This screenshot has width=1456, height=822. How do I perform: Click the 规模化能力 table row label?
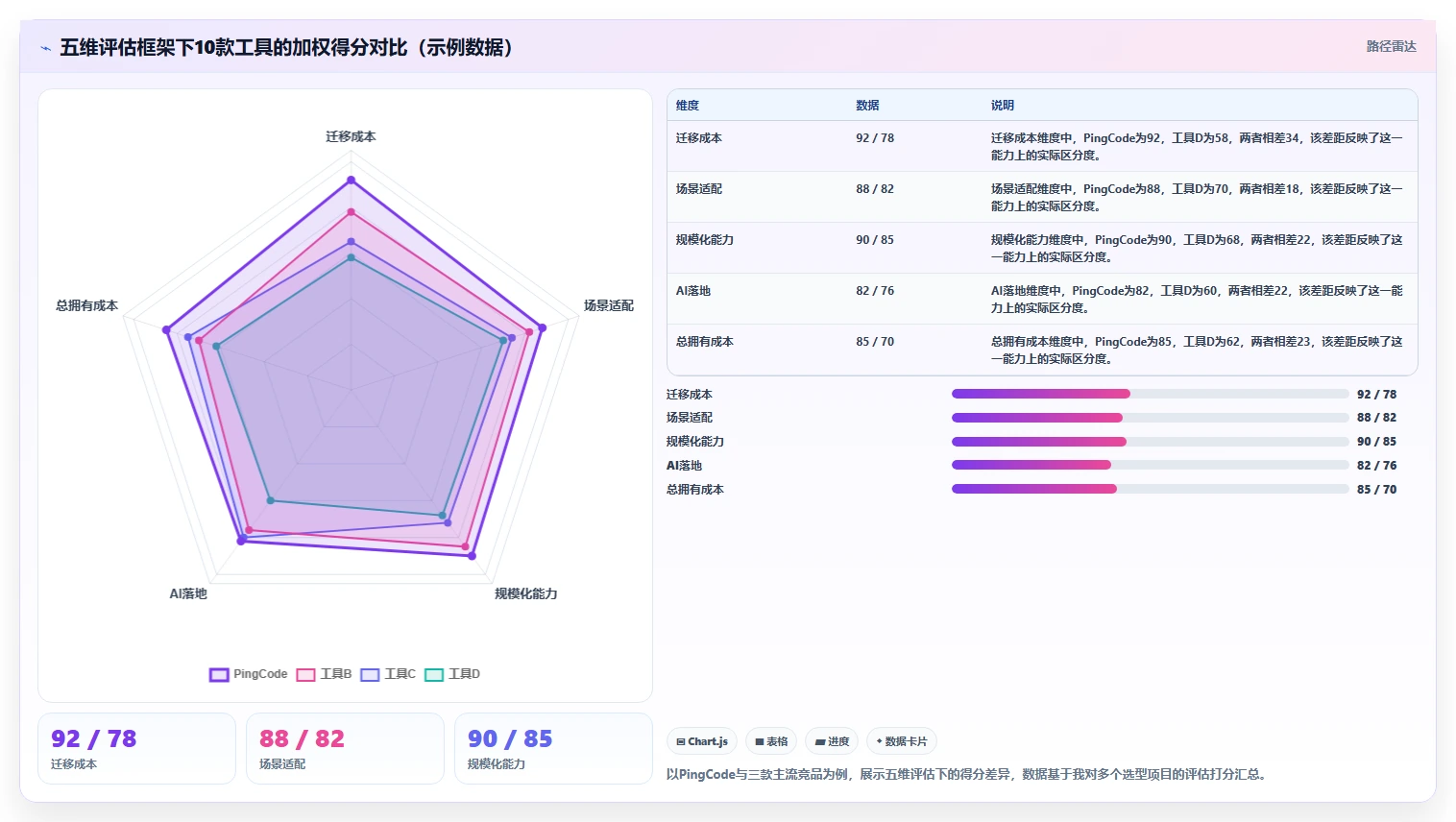tap(705, 240)
